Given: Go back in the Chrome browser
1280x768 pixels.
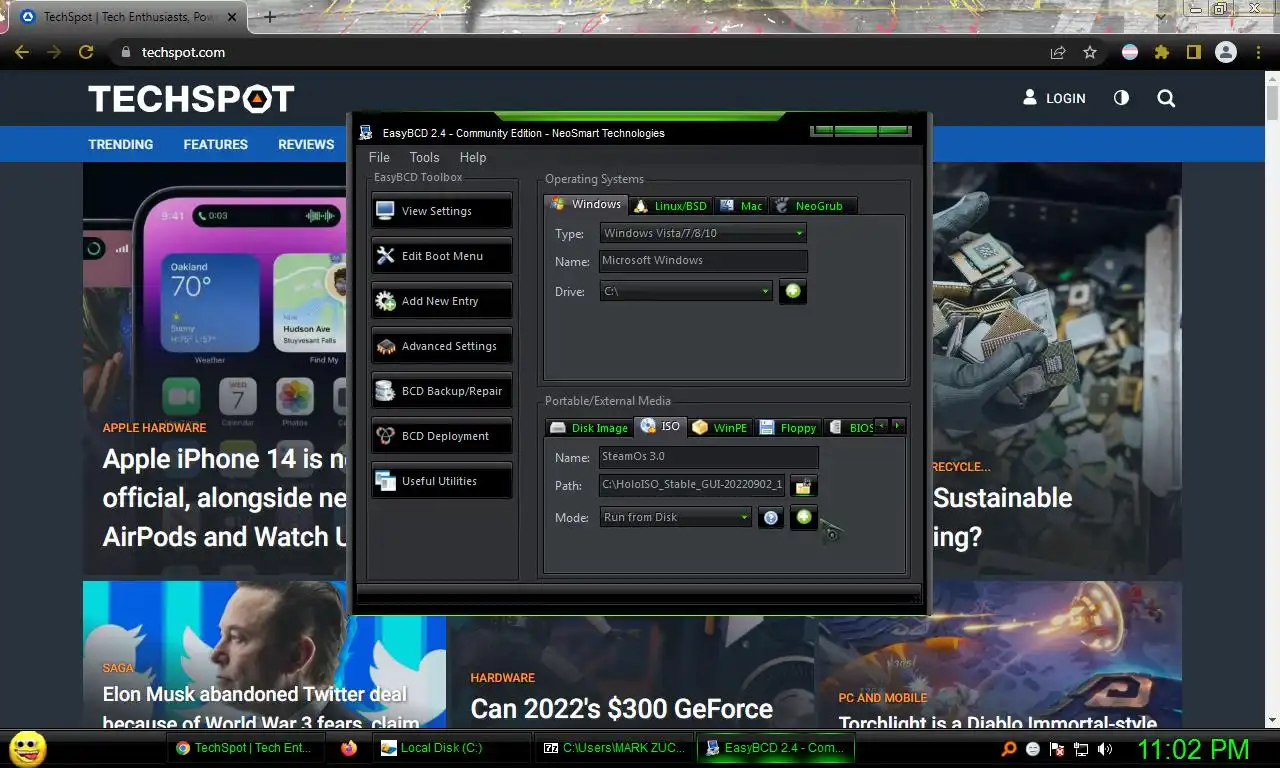Looking at the screenshot, I should click(x=22, y=52).
